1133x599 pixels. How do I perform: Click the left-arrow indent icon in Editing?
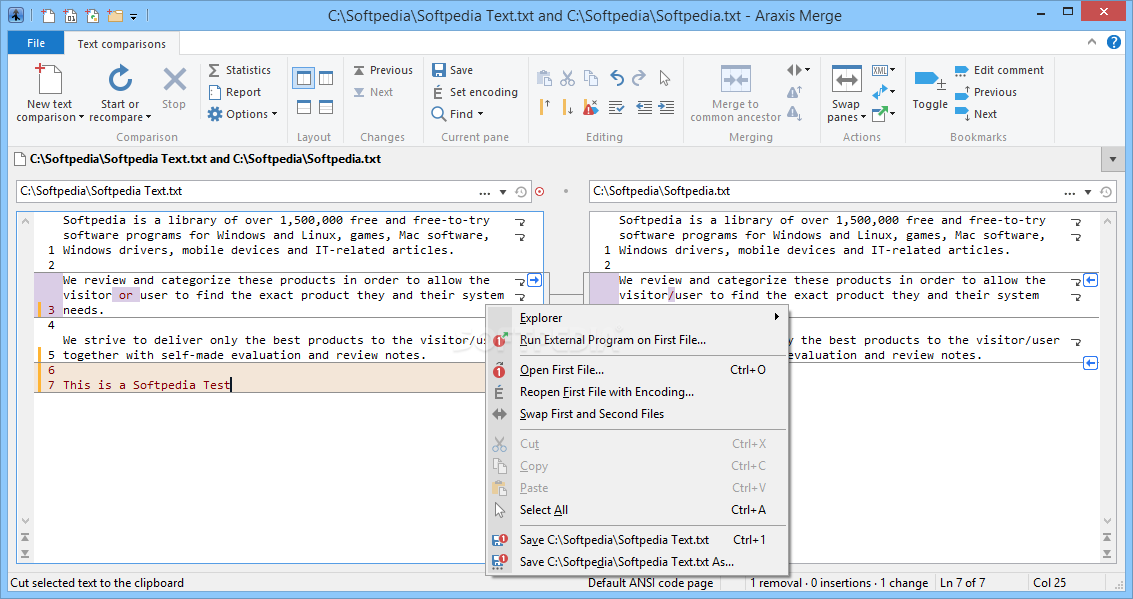coord(643,108)
